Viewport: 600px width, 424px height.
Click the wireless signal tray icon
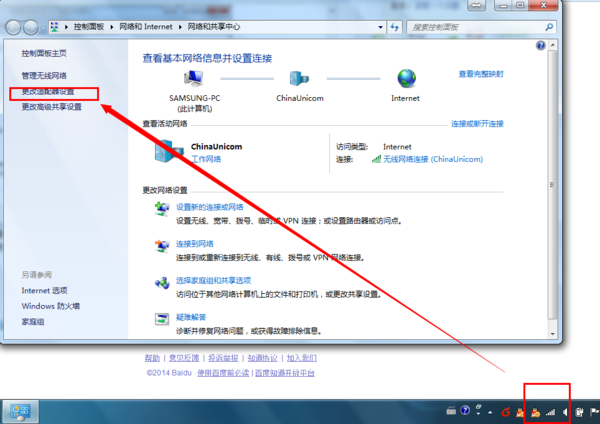tap(549, 411)
